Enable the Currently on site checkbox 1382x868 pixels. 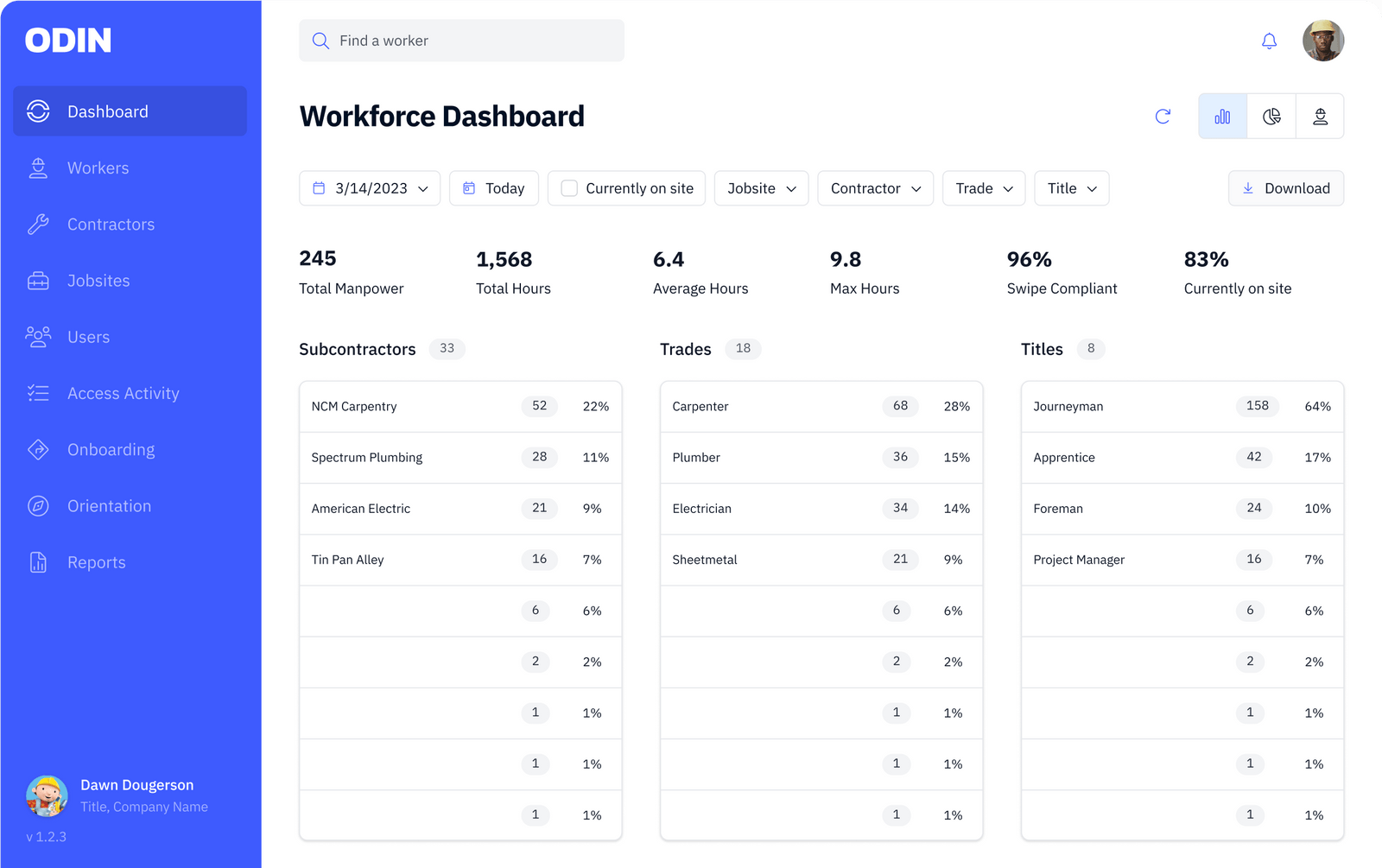tap(569, 187)
